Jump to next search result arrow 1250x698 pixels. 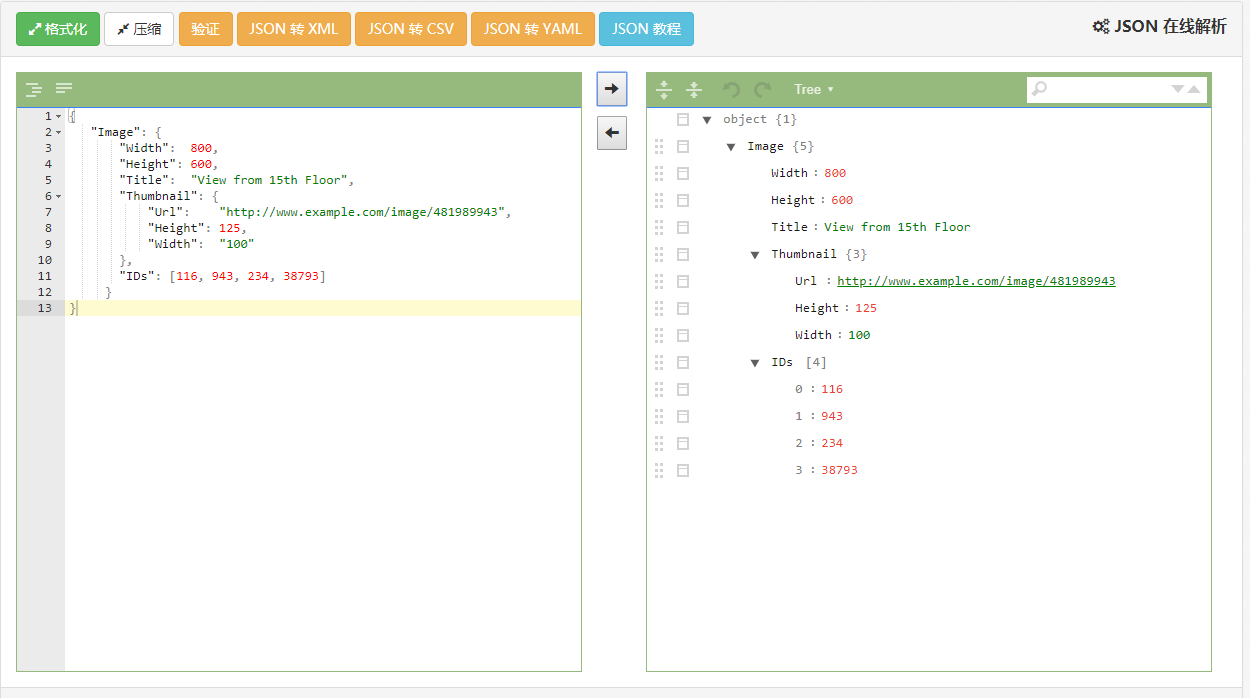click(1178, 89)
